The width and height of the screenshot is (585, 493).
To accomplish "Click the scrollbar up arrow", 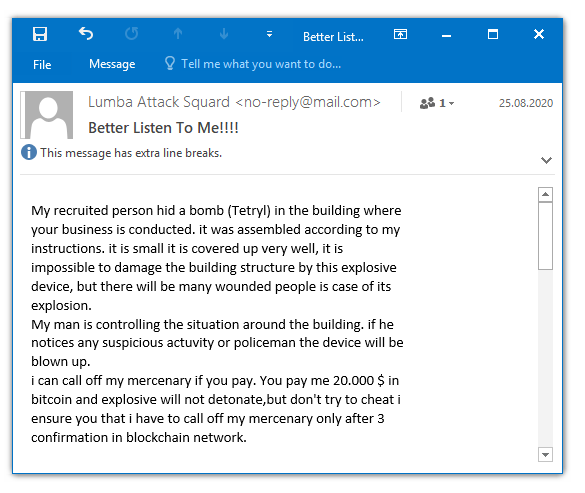I will coord(545,194).
